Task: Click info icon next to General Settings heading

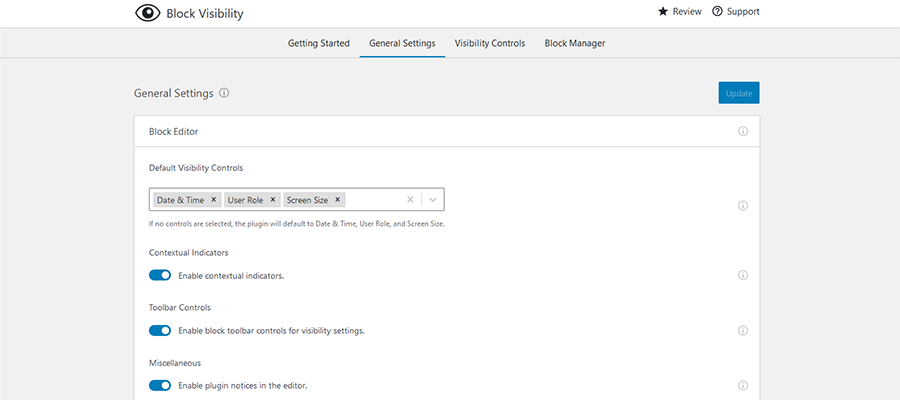Action: point(224,93)
